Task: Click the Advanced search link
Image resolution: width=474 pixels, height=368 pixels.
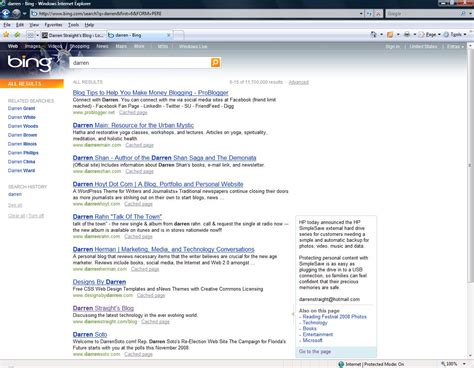Action: pos(299,82)
